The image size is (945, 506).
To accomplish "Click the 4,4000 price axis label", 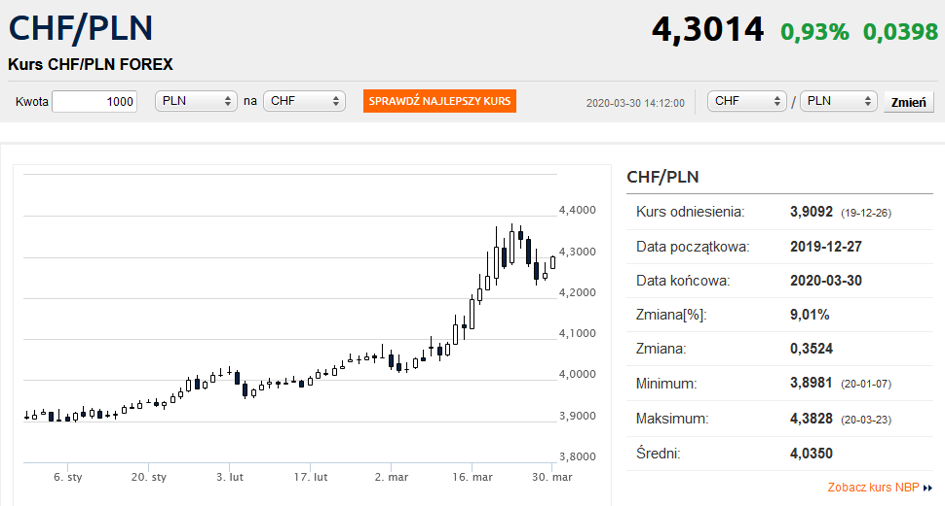I will (577, 210).
